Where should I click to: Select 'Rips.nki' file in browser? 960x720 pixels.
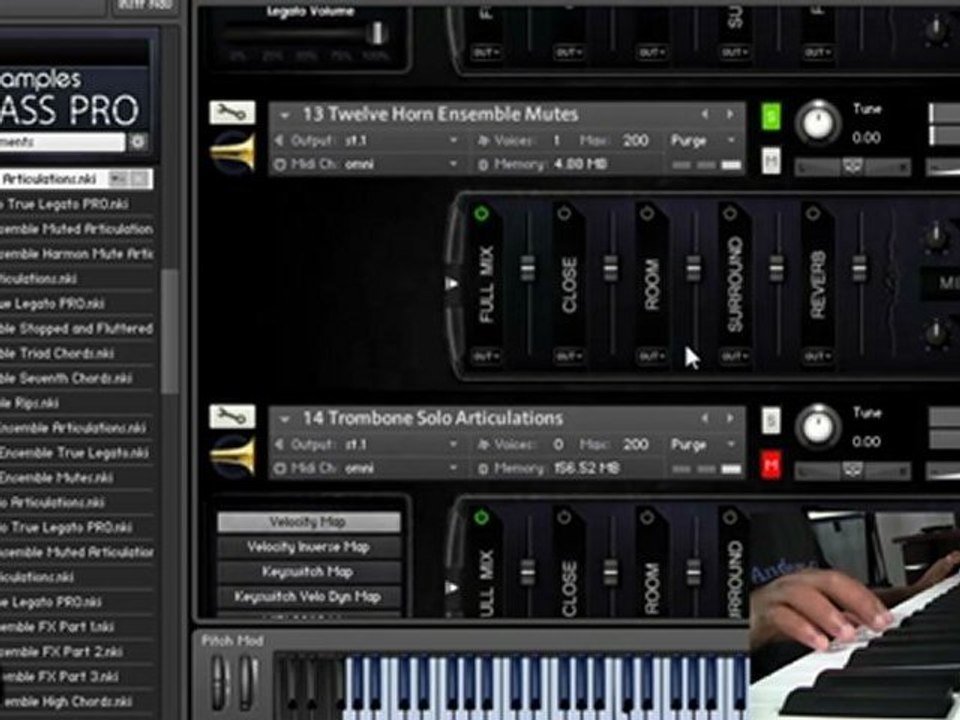pyautogui.click(x=77, y=403)
